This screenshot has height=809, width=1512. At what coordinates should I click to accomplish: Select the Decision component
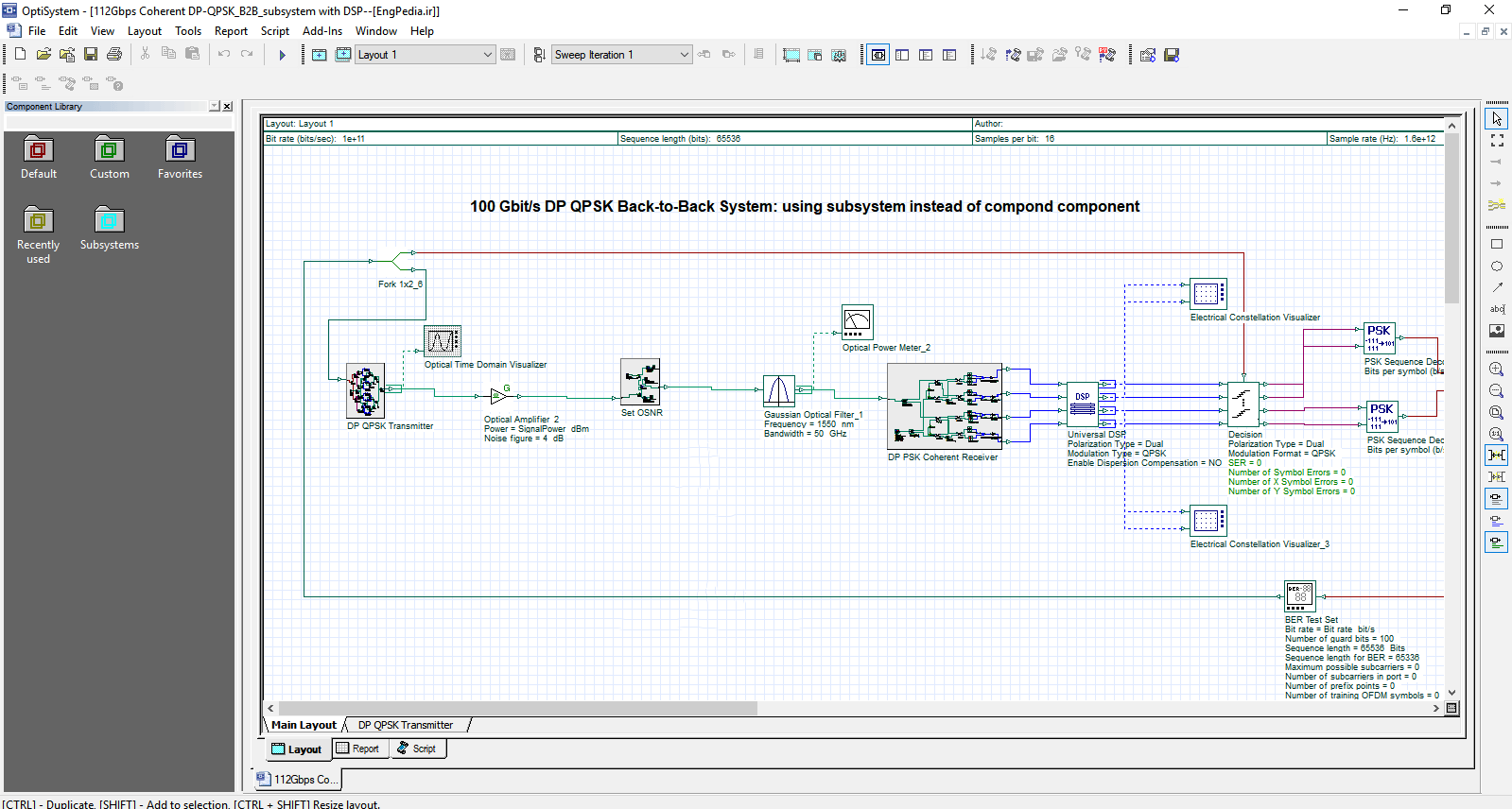pyautogui.click(x=1243, y=404)
